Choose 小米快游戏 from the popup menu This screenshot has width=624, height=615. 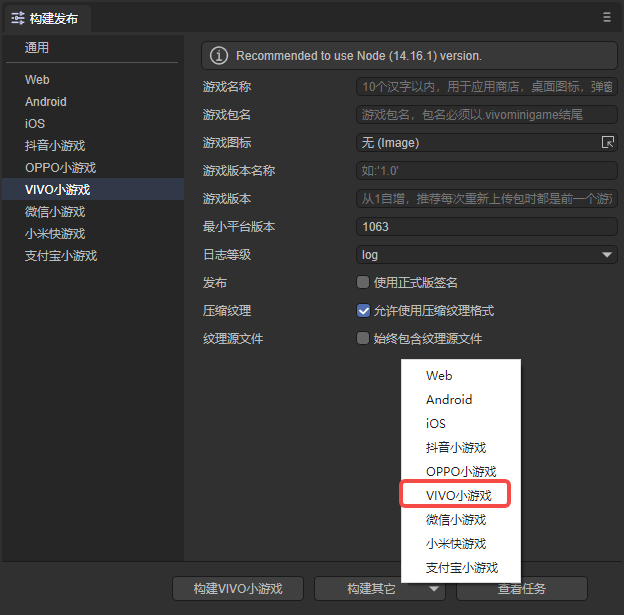461,543
